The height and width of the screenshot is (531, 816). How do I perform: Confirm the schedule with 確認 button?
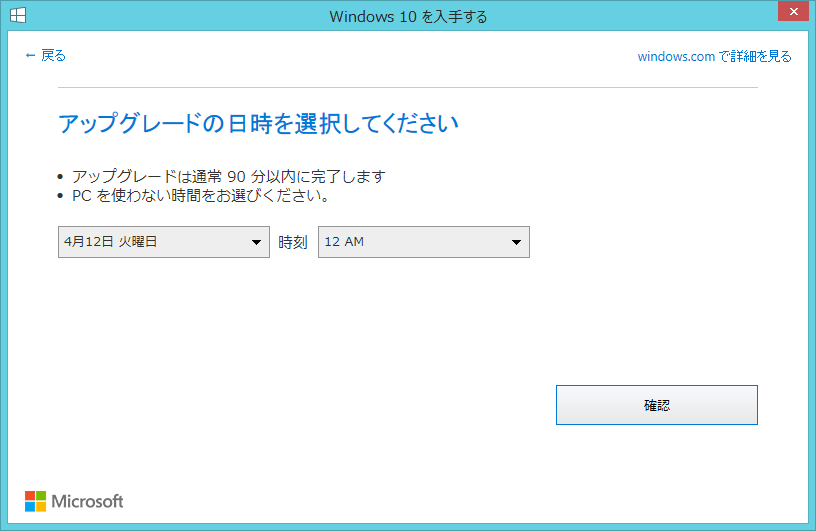tap(657, 405)
